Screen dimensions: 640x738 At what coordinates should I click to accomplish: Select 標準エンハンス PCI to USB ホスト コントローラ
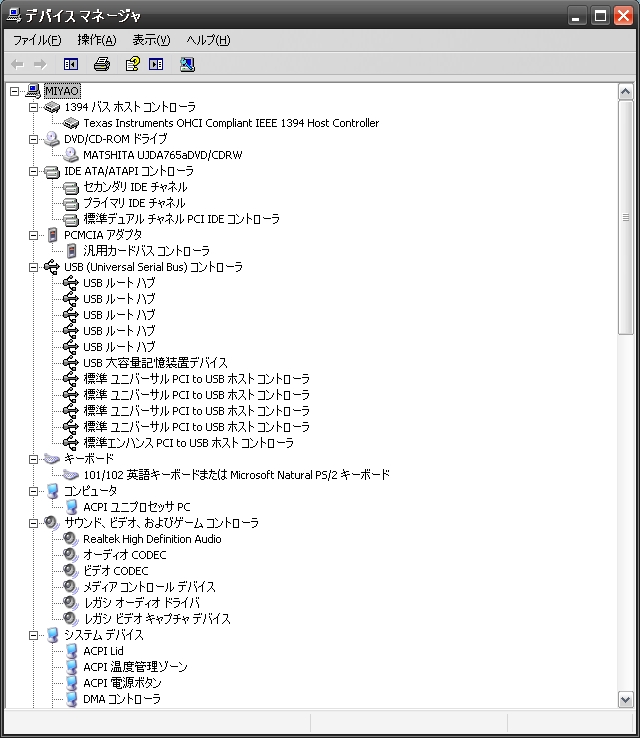pyautogui.click(x=188, y=443)
